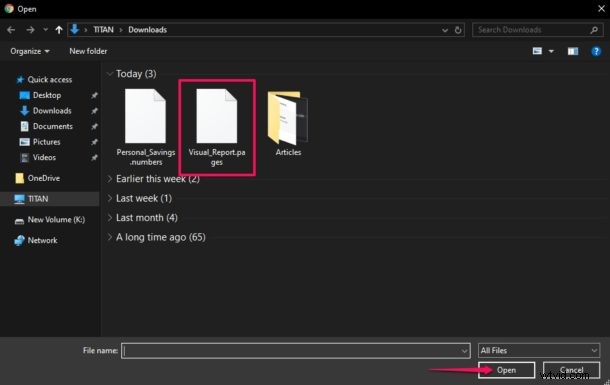
Task: Change the view layout icon
Action: pos(537,51)
